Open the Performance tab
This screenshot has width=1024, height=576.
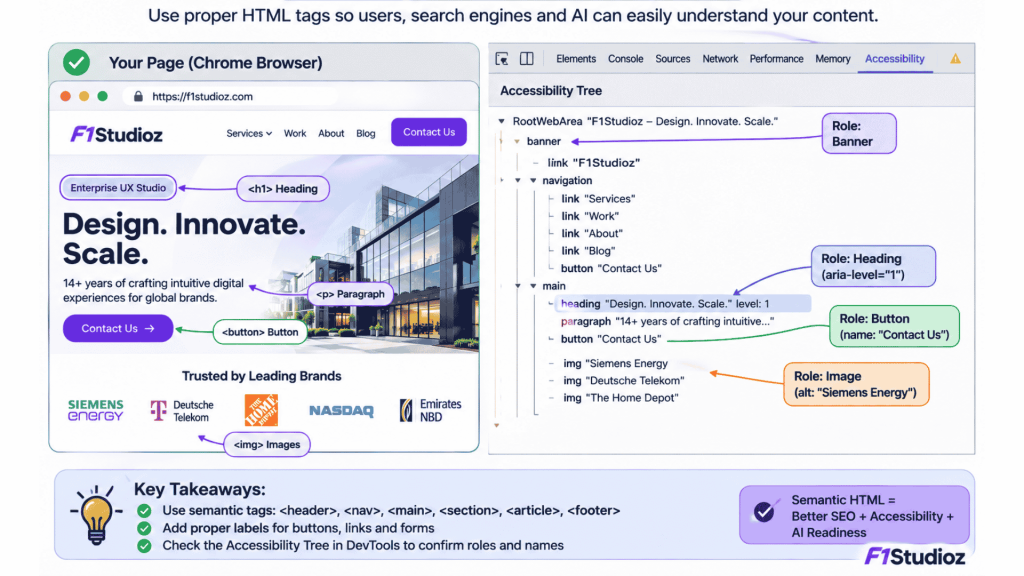[776, 59]
